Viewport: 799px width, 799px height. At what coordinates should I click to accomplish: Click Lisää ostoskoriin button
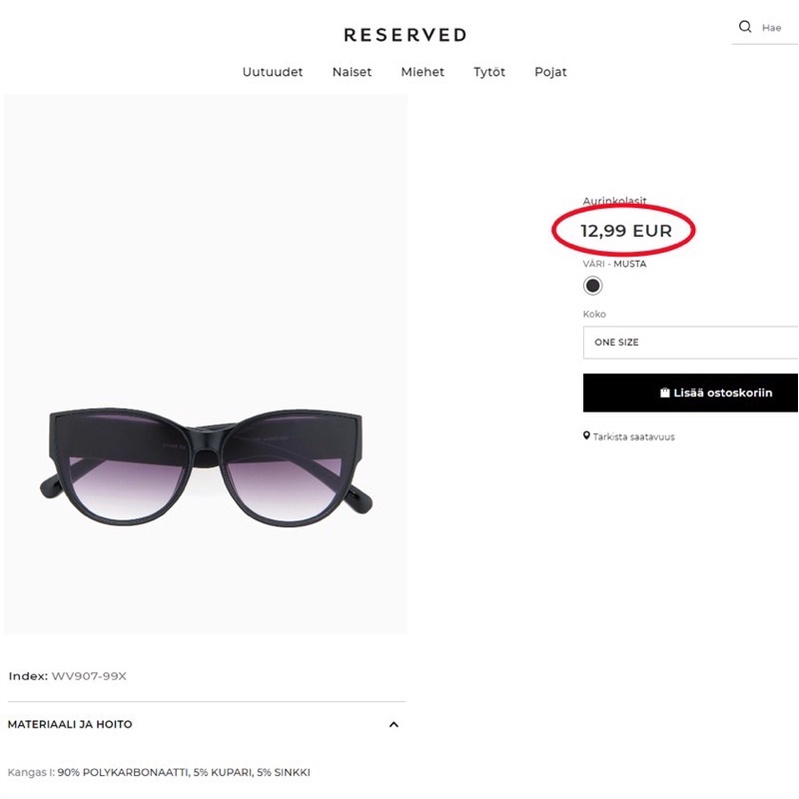pos(690,393)
